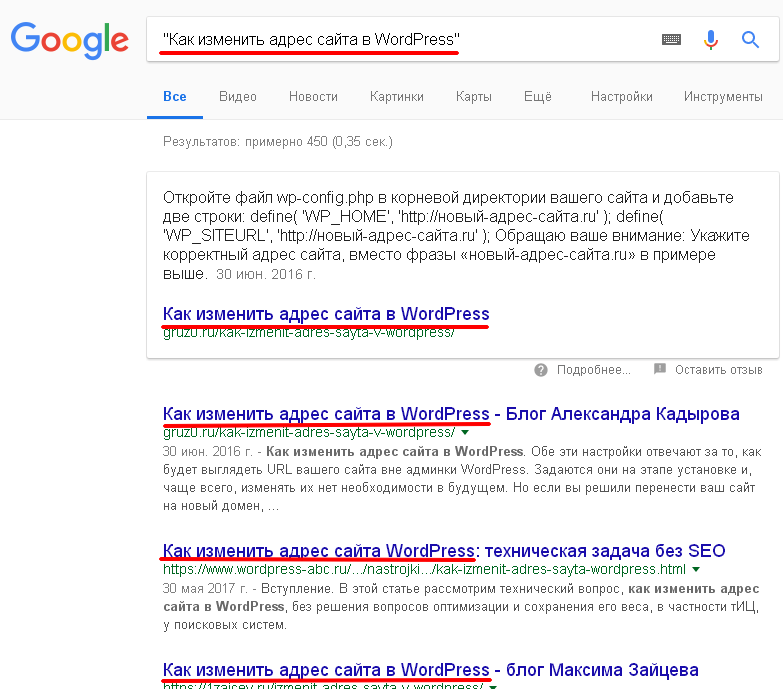Switch to the Новости tab

pos(313,96)
